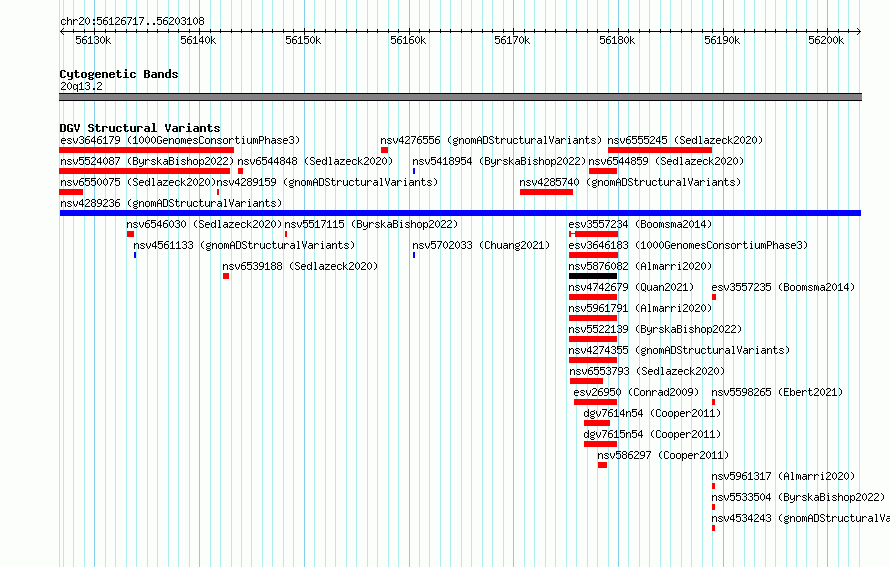Click the nsv6539188 Sedlazeck2020 label
Viewport: 890px width, 567px height.
(300, 266)
